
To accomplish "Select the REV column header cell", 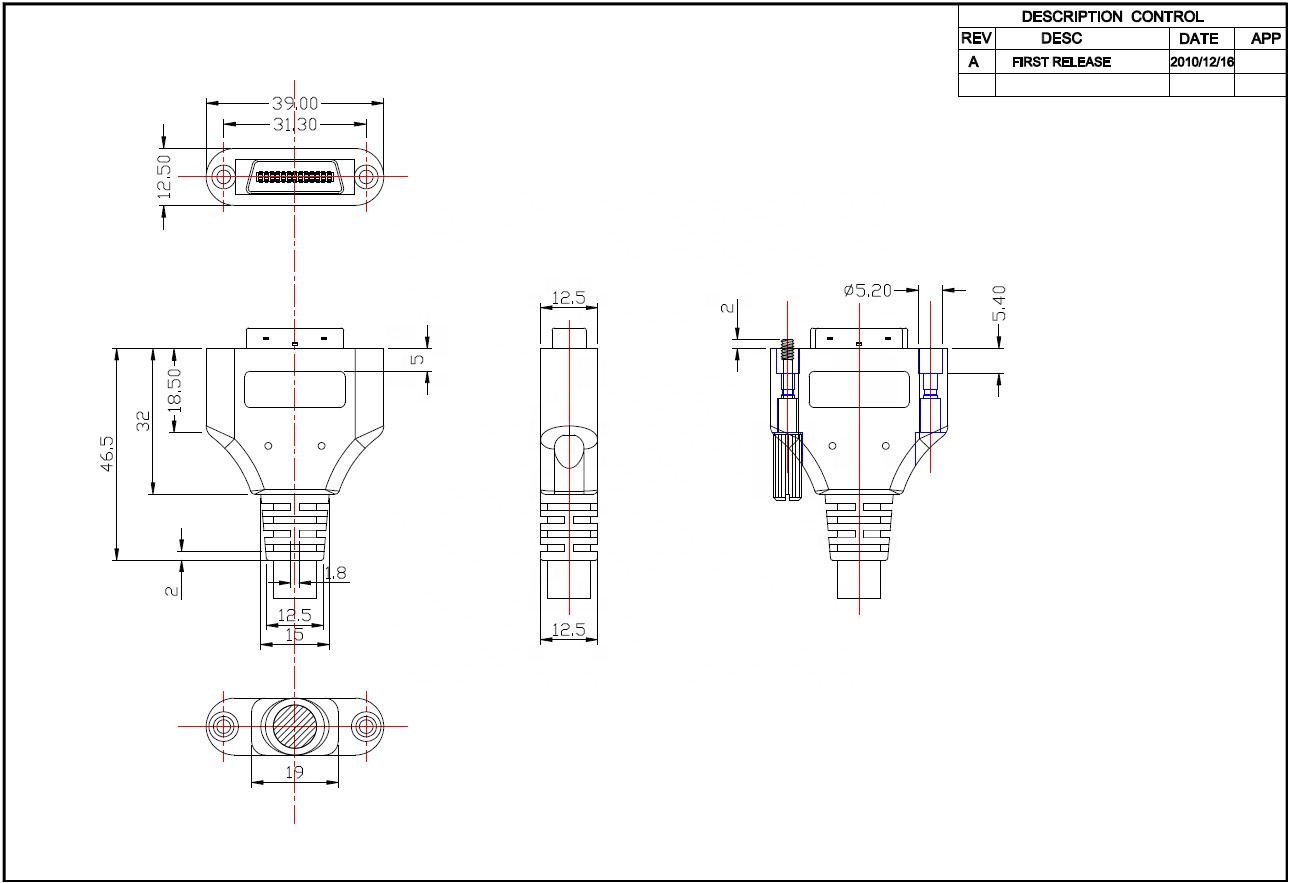I will pyautogui.click(x=976, y=39).
